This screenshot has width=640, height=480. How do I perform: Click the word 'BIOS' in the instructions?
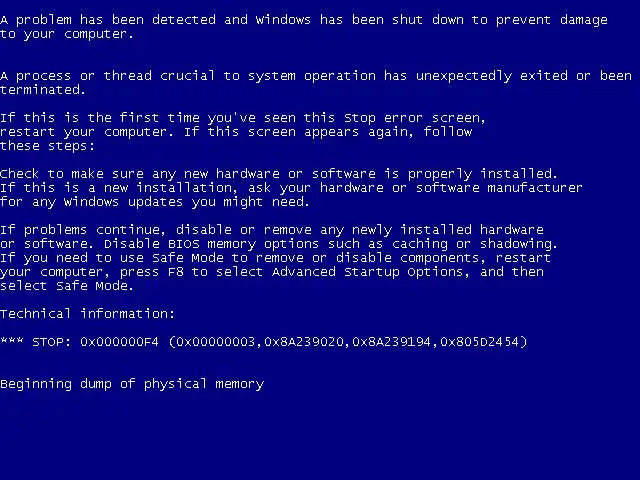(184, 244)
